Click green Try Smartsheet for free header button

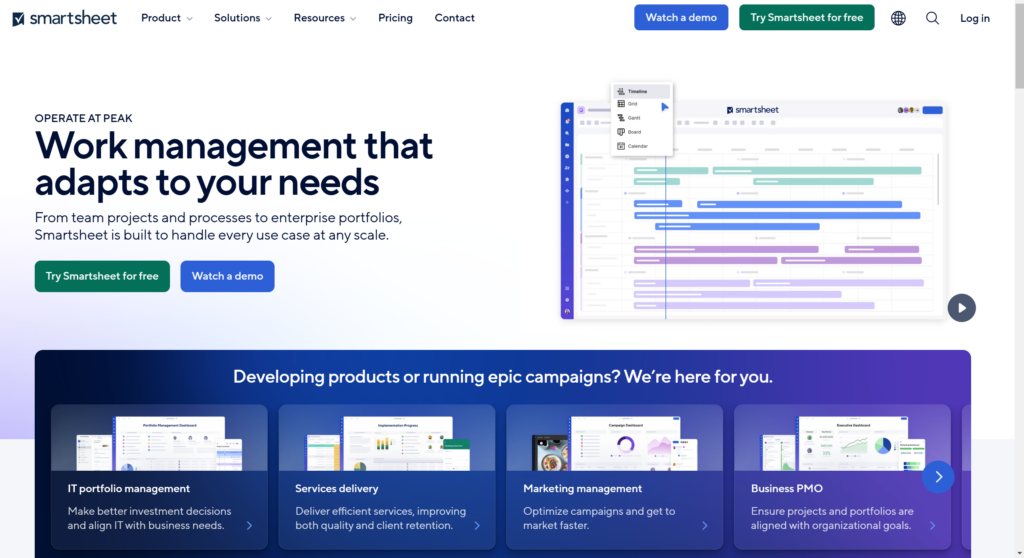click(806, 18)
